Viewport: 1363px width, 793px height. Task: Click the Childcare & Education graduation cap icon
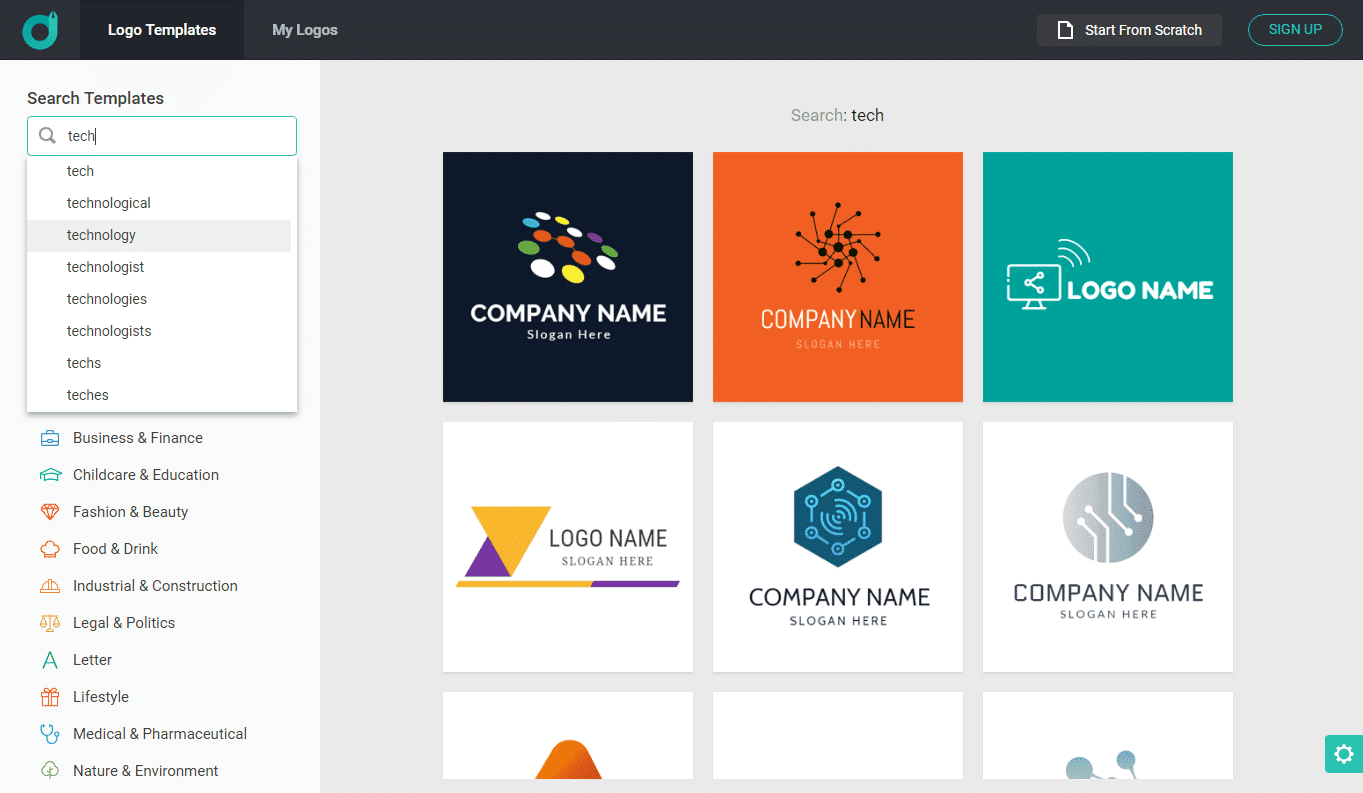pyautogui.click(x=49, y=475)
